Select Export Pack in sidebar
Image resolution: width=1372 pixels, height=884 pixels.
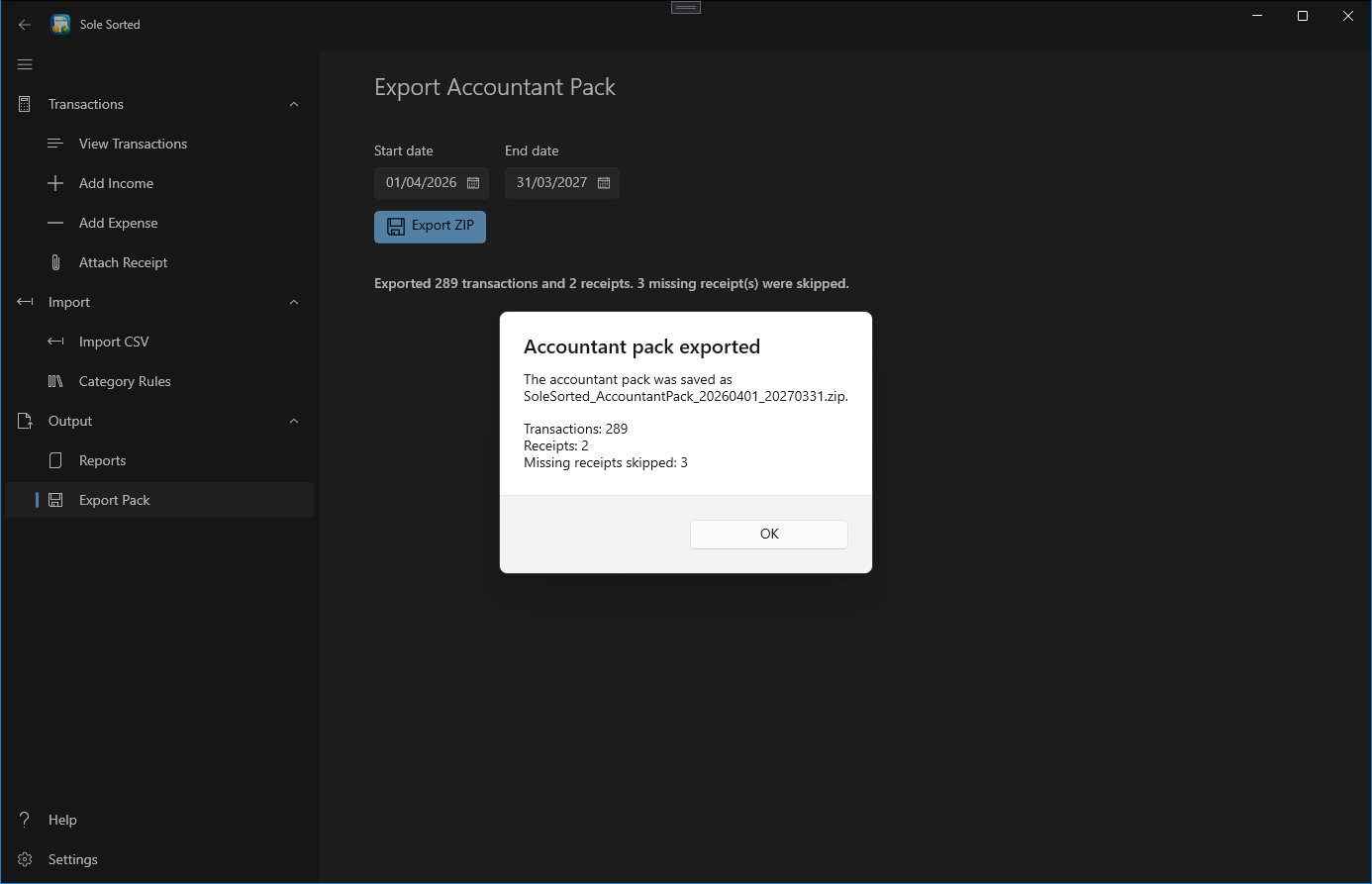pyautogui.click(x=159, y=500)
